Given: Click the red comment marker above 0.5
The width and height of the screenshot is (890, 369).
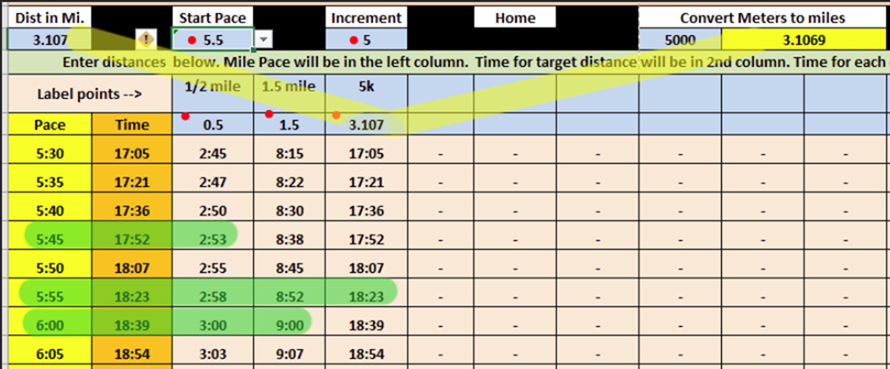Looking at the screenshot, I should click(185, 116).
